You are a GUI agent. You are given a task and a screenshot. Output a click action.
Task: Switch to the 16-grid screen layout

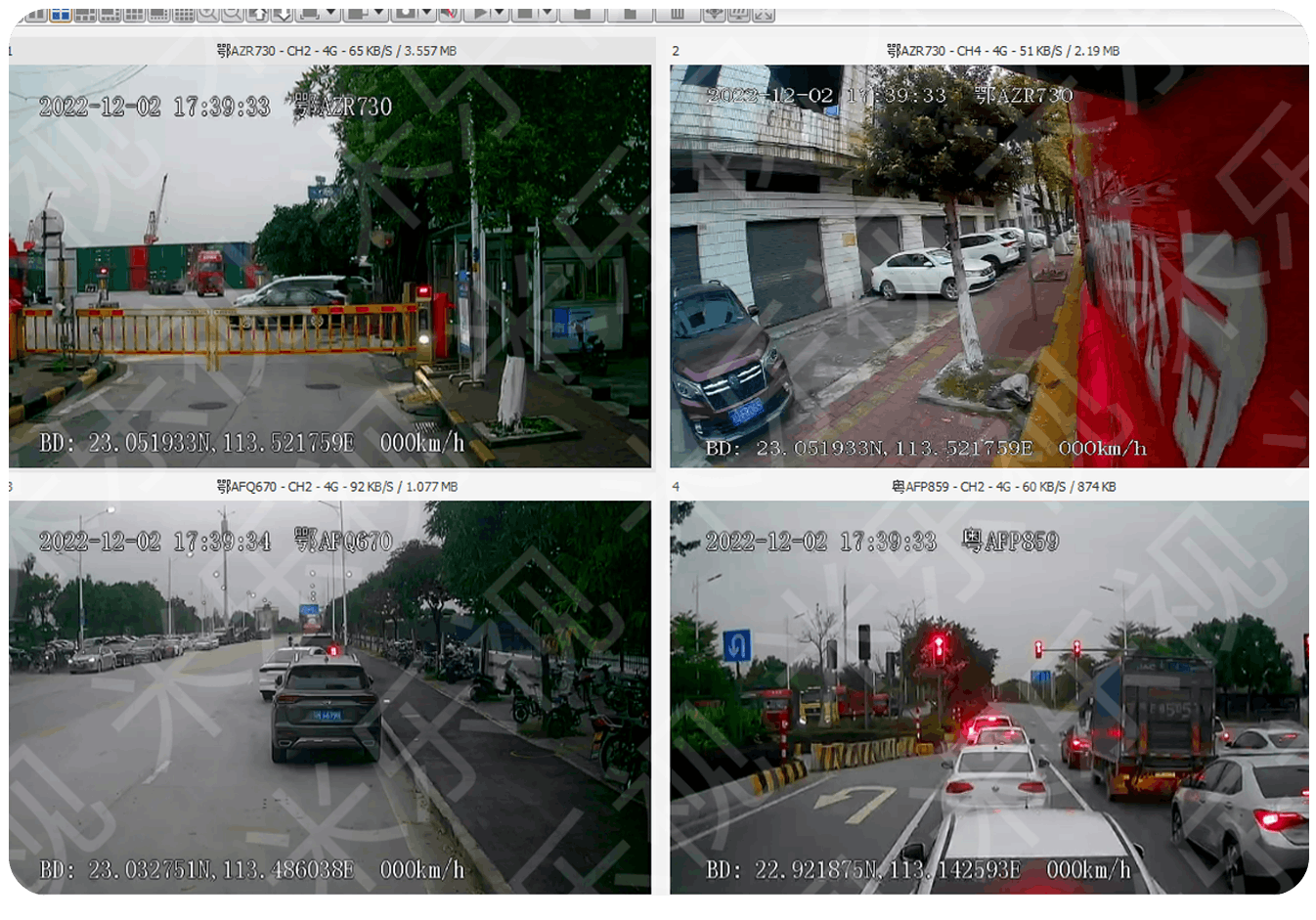coord(183,14)
